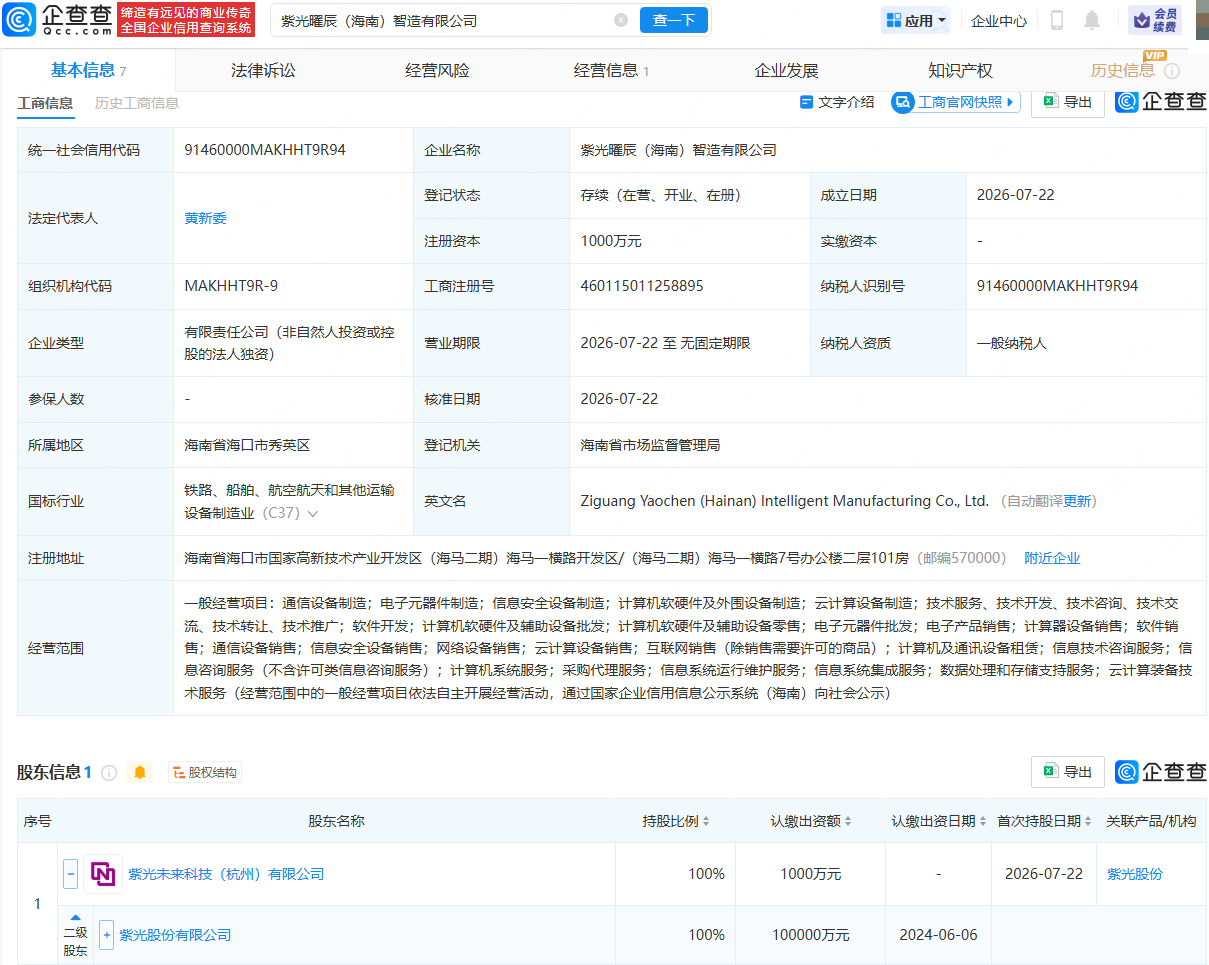1209x965 pixels.
Task: Open the 历史信息 VIP tab
Action: click(x=1122, y=70)
